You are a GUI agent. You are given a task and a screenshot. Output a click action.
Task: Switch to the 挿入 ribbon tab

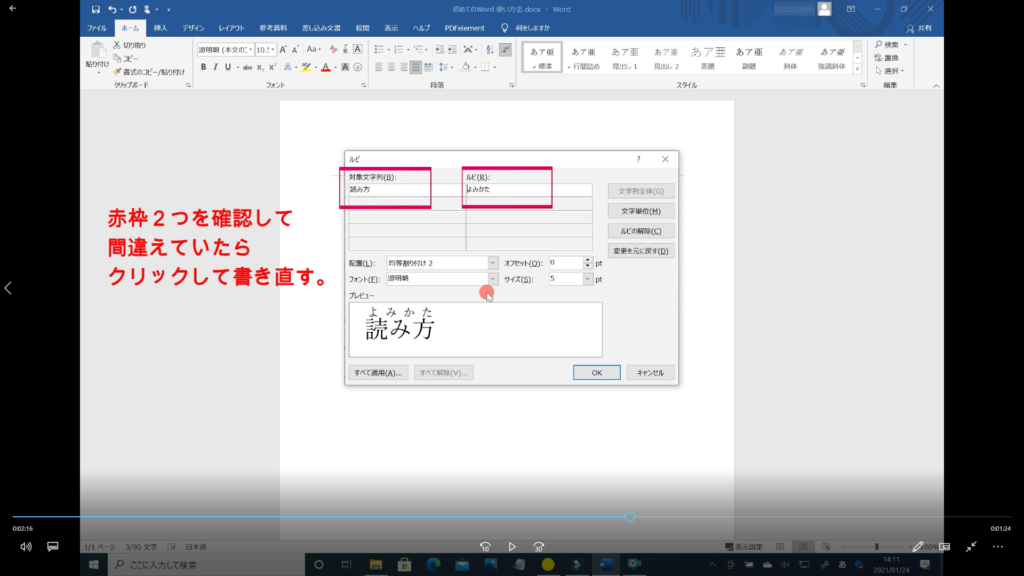click(160, 28)
